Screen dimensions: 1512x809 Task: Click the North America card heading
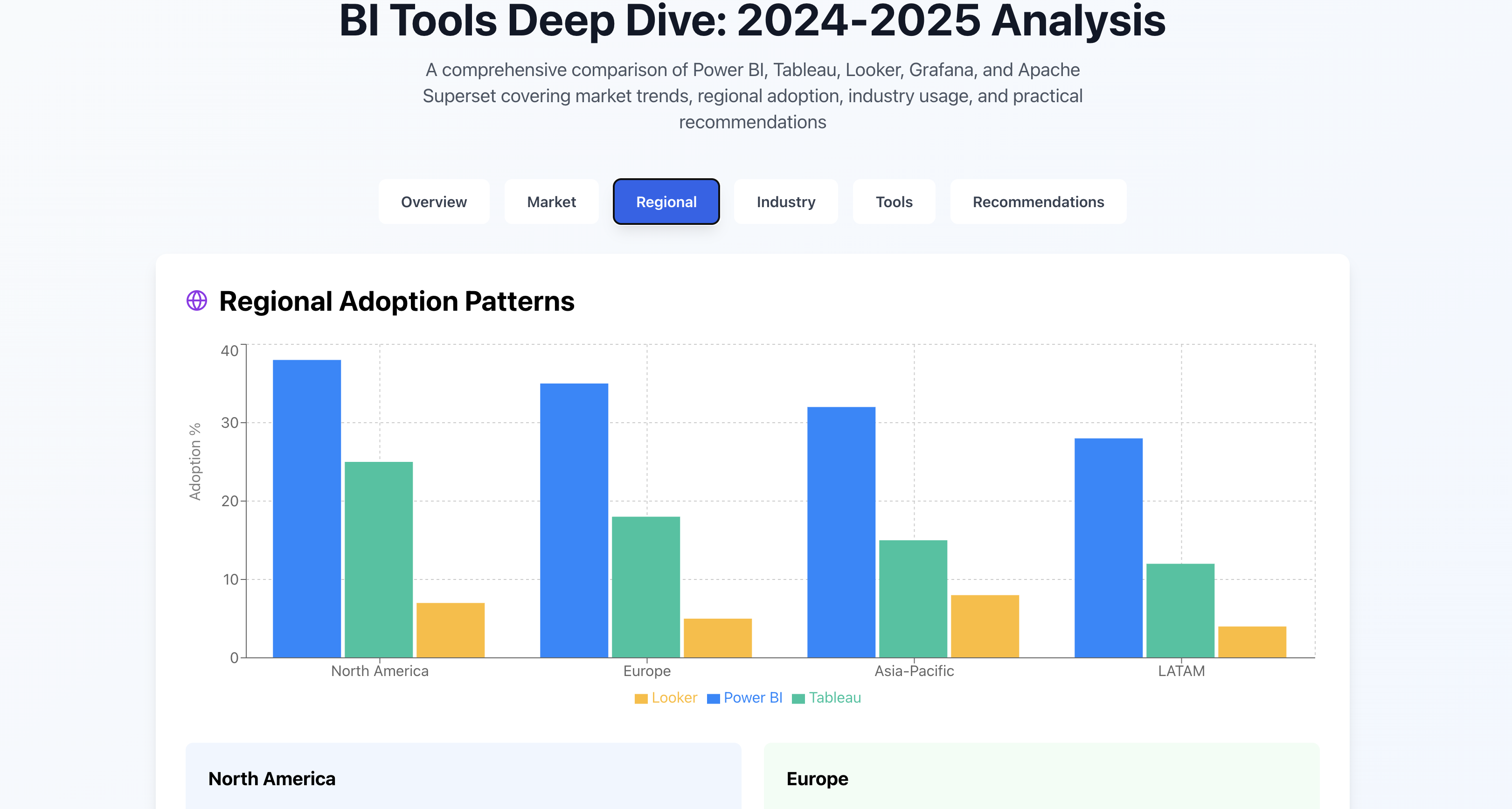272,779
